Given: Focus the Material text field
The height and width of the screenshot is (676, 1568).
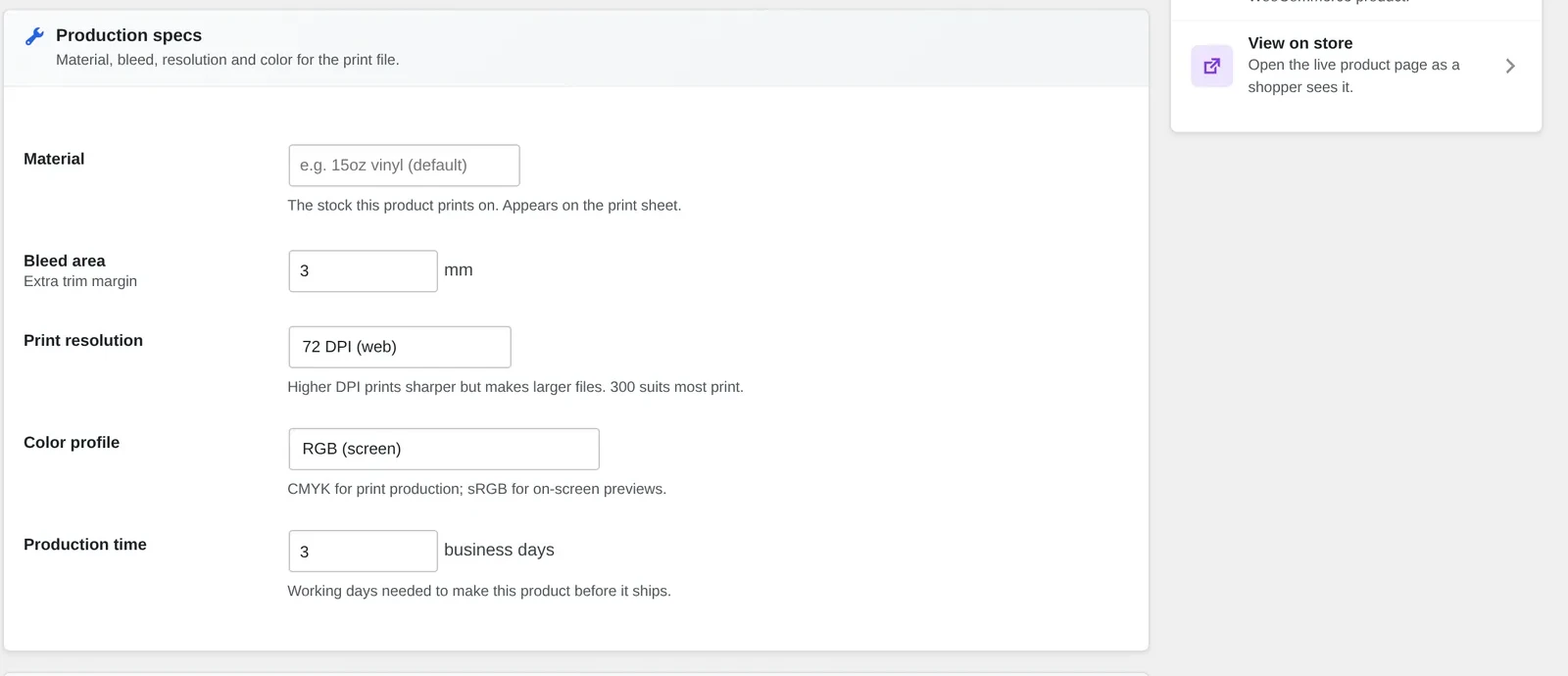Looking at the screenshot, I should (404, 166).
